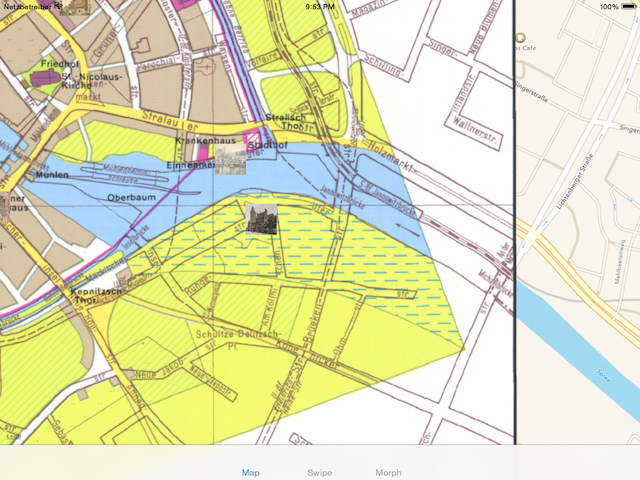Viewport: 640px width, 480px height.
Task: Tap the Wi-Fi icon in status bar
Action: coord(58,7)
